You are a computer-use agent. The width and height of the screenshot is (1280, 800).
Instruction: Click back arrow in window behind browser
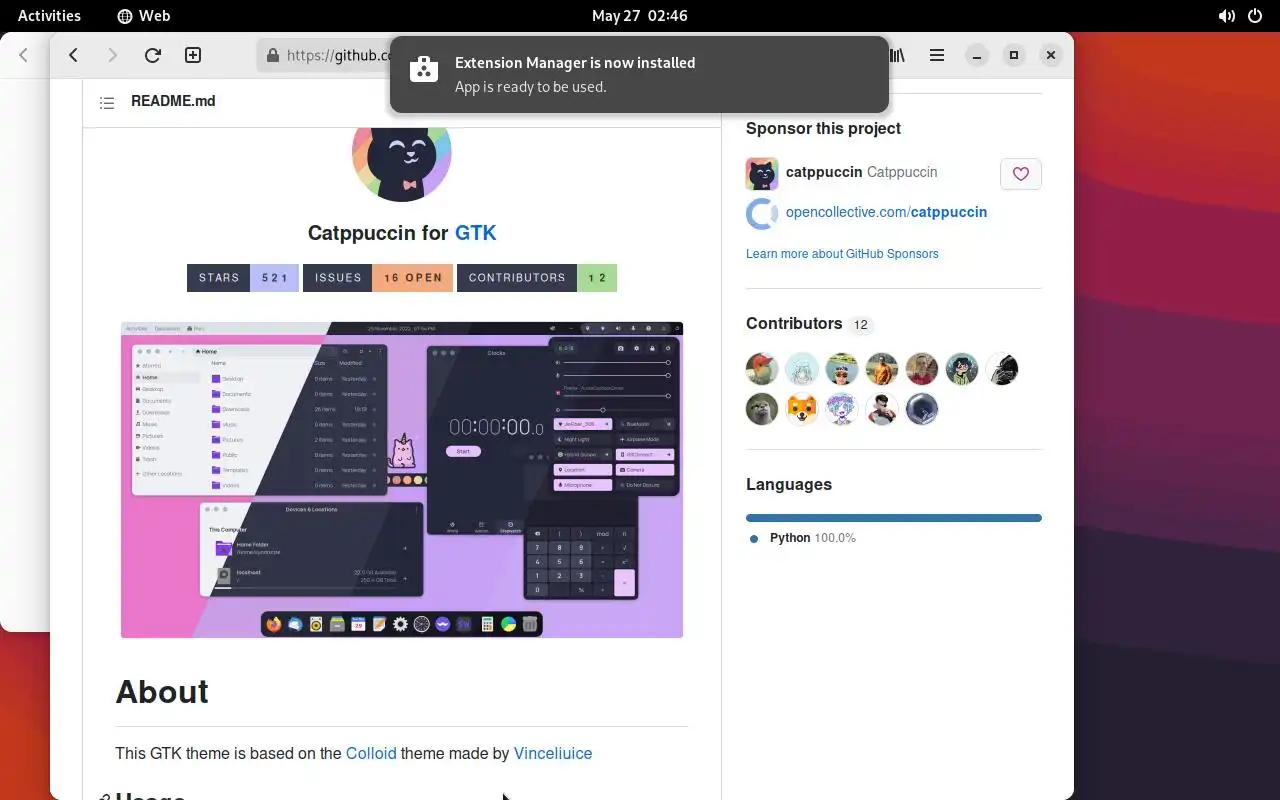coord(24,55)
